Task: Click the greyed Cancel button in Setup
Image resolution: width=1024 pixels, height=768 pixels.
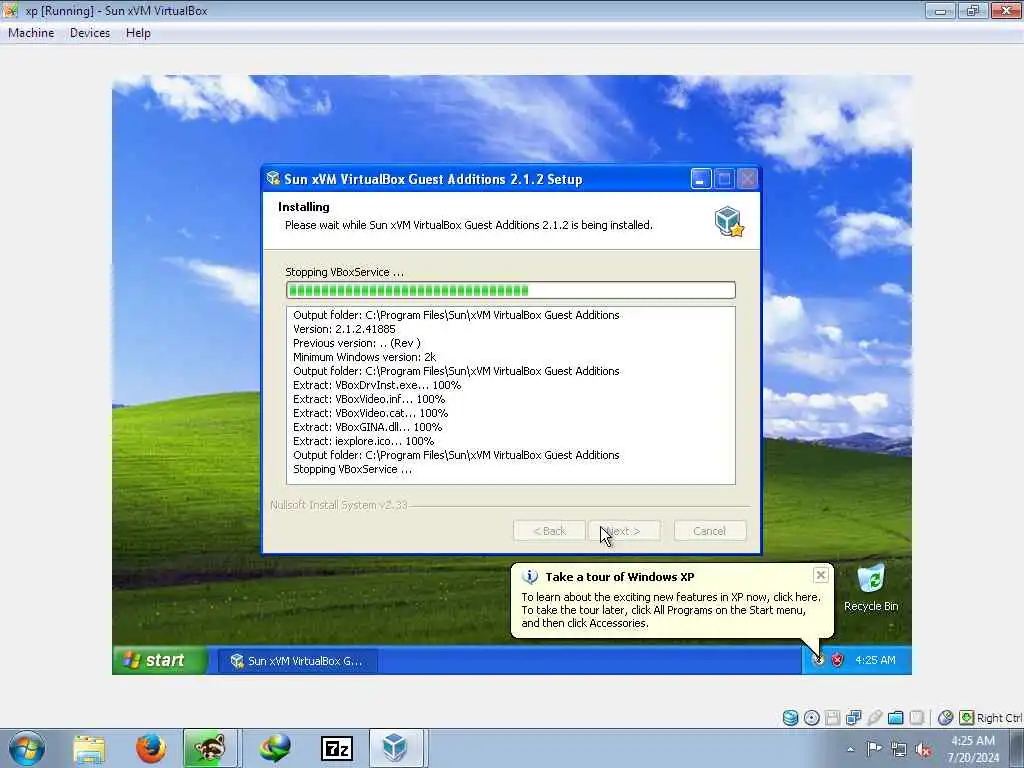Action: pyautogui.click(x=710, y=531)
